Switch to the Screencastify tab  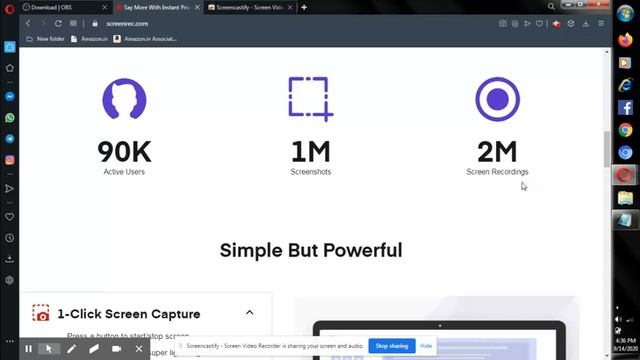(251, 7)
